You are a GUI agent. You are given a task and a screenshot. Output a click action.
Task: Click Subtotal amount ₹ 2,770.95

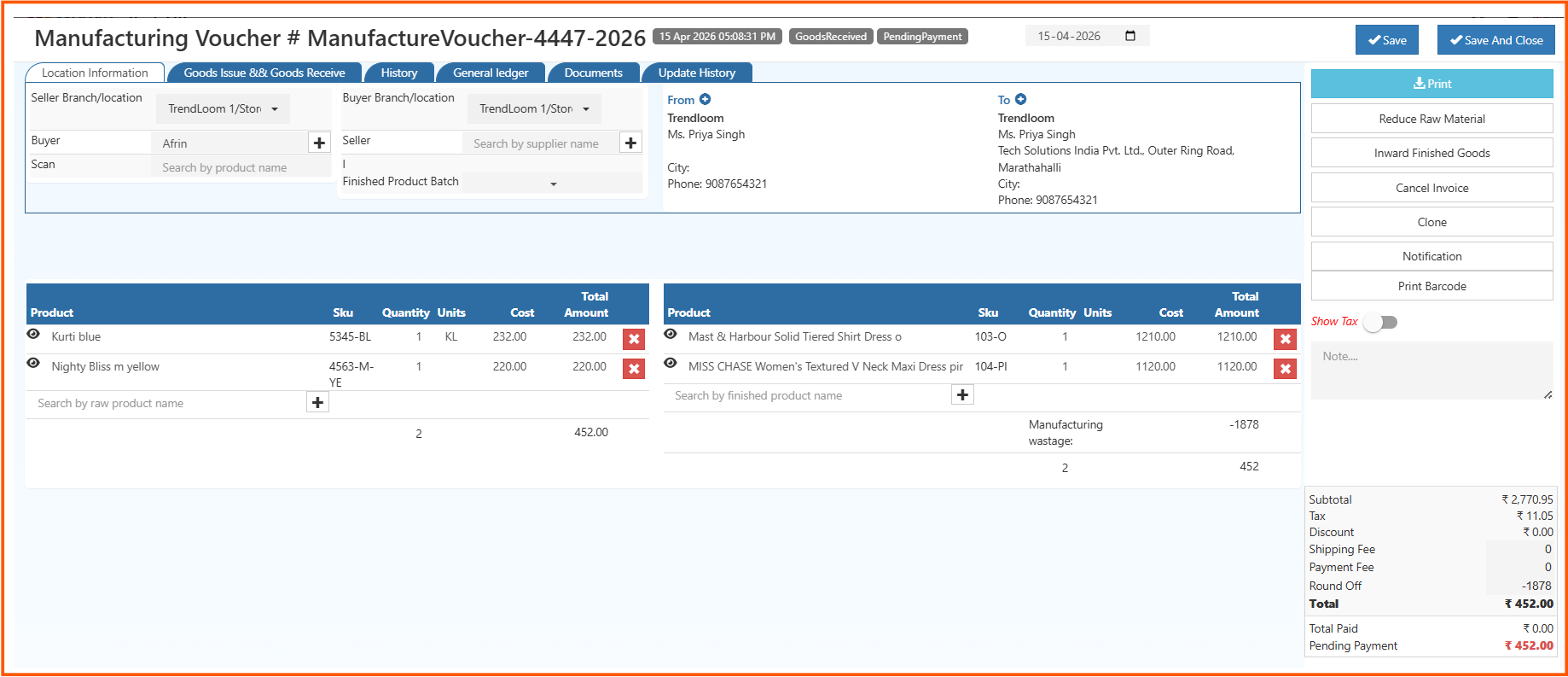coord(1527,499)
